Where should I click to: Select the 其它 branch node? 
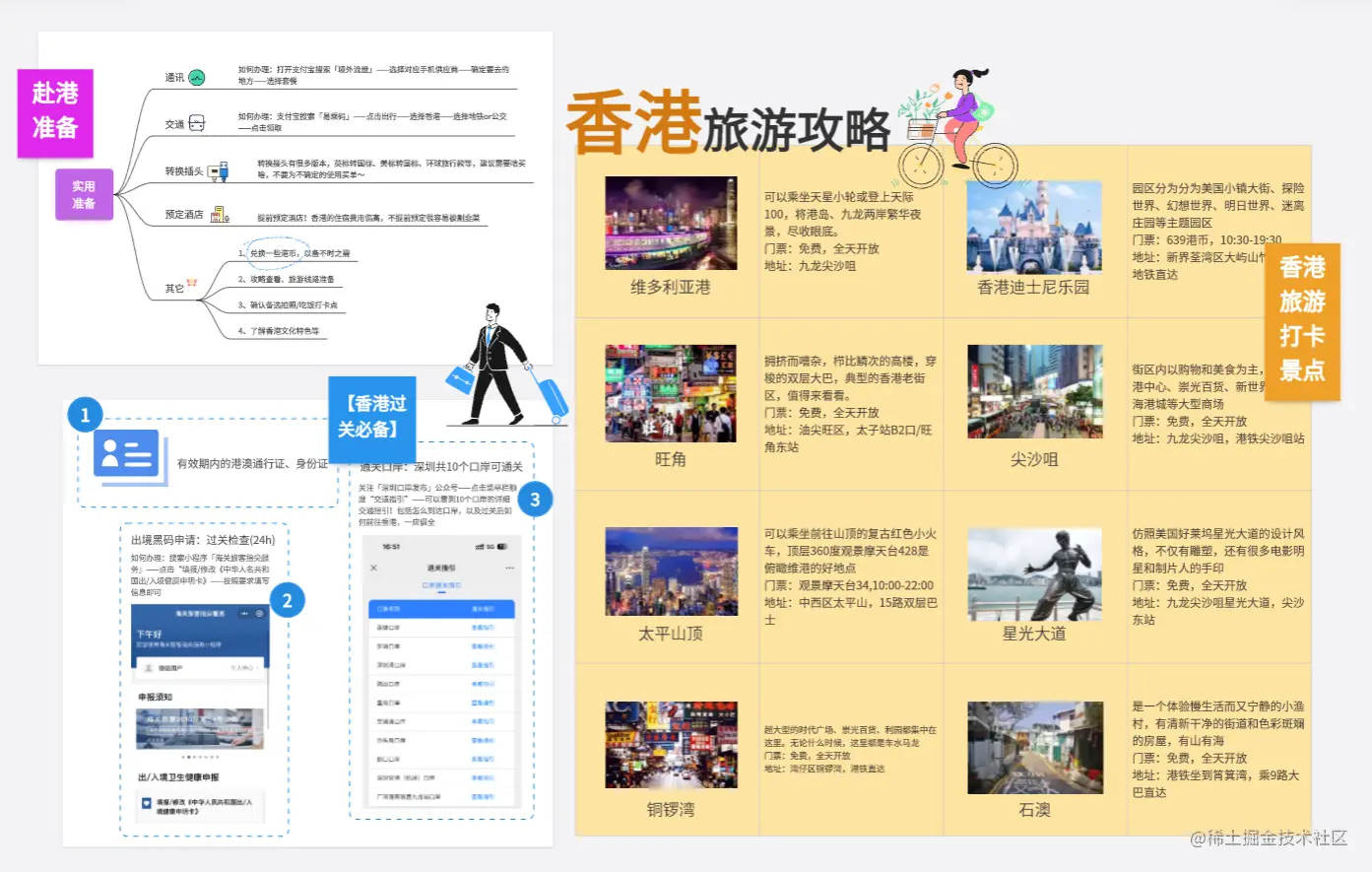[174, 289]
